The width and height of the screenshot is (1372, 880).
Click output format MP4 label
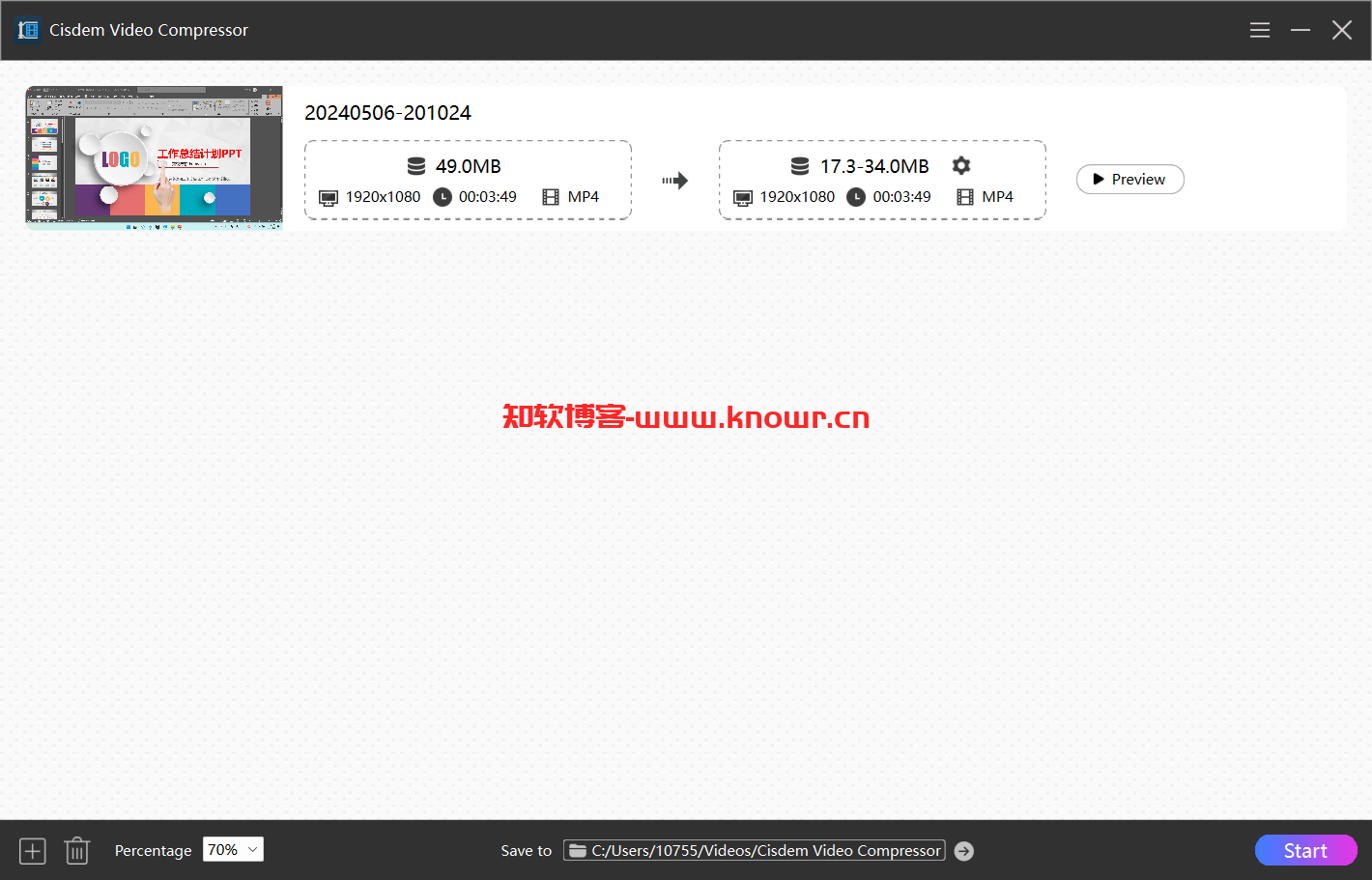998,197
